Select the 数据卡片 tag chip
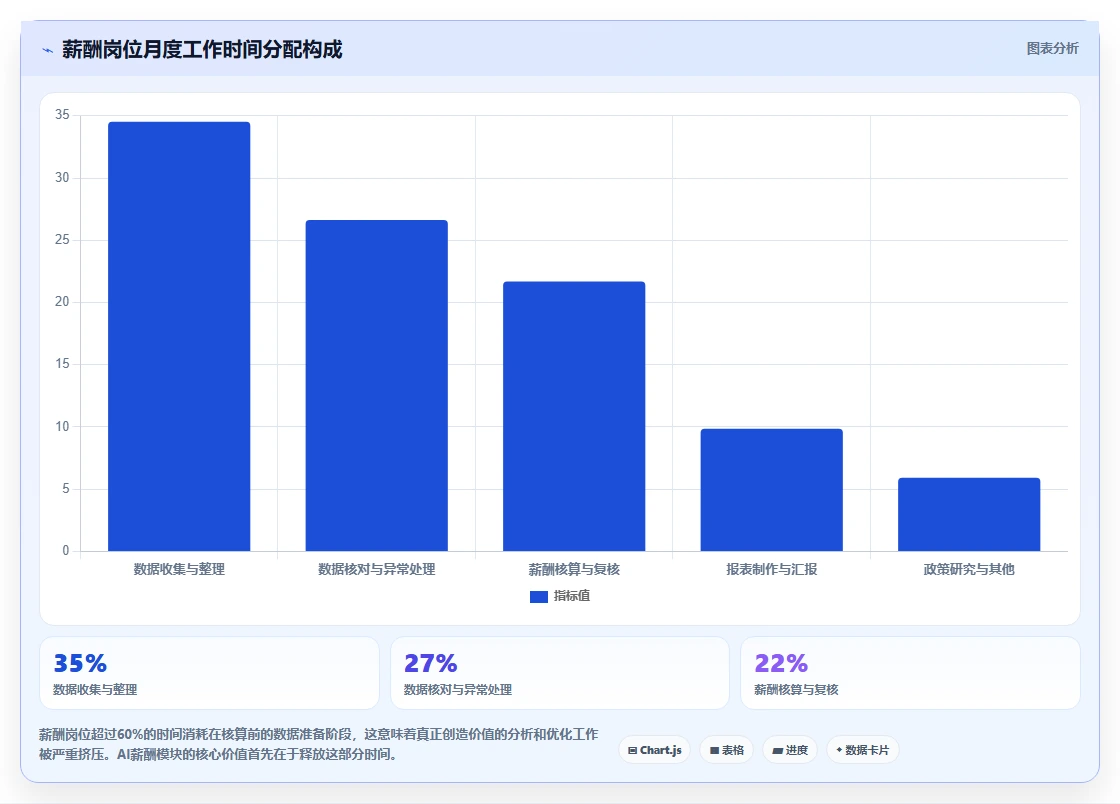Screen dimensions: 1120x804 [862, 750]
